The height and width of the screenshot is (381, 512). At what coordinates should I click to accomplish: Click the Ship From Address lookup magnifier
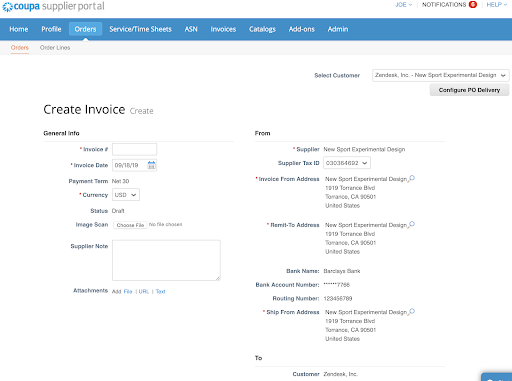(x=412, y=312)
